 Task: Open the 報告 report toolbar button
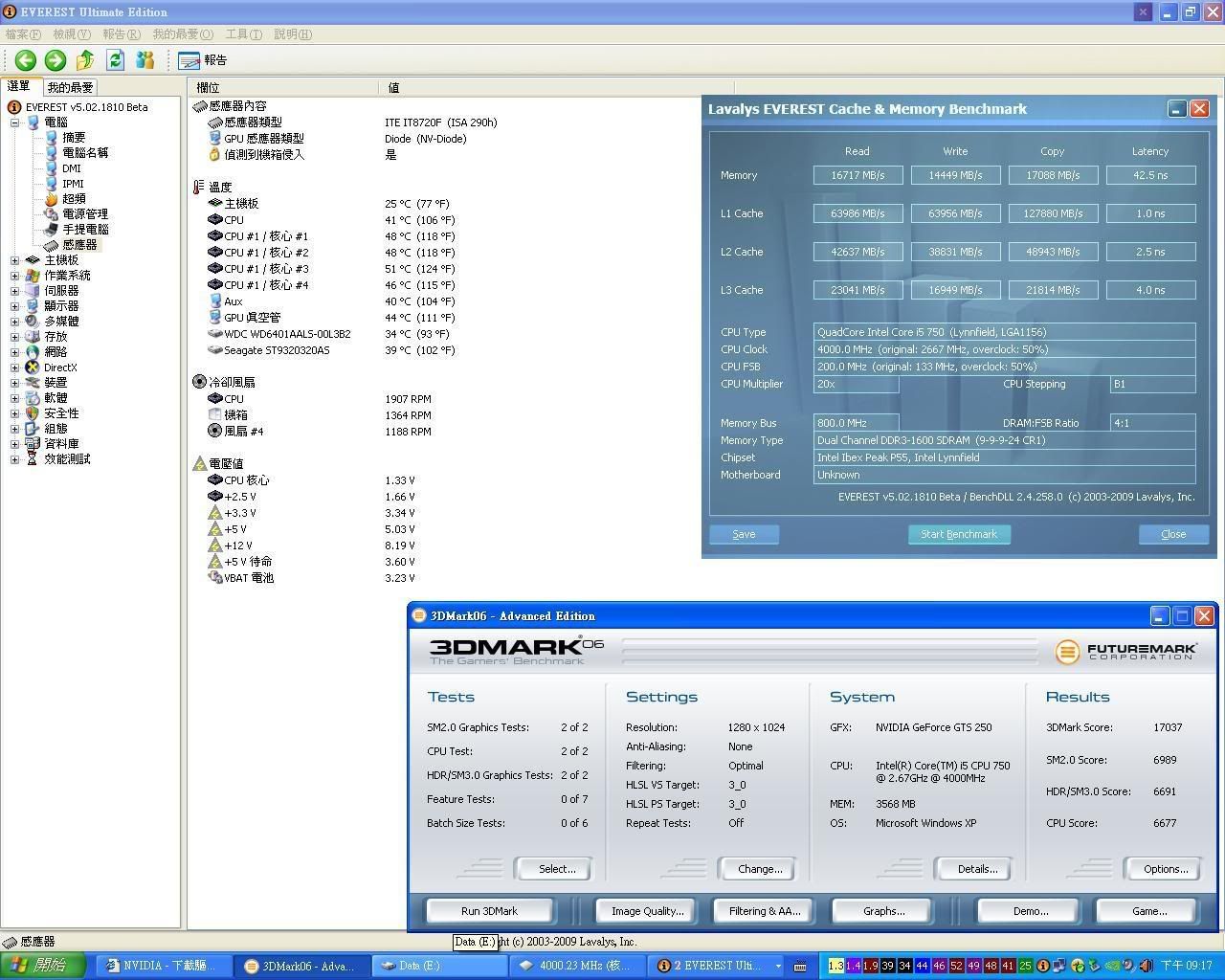(203, 60)
